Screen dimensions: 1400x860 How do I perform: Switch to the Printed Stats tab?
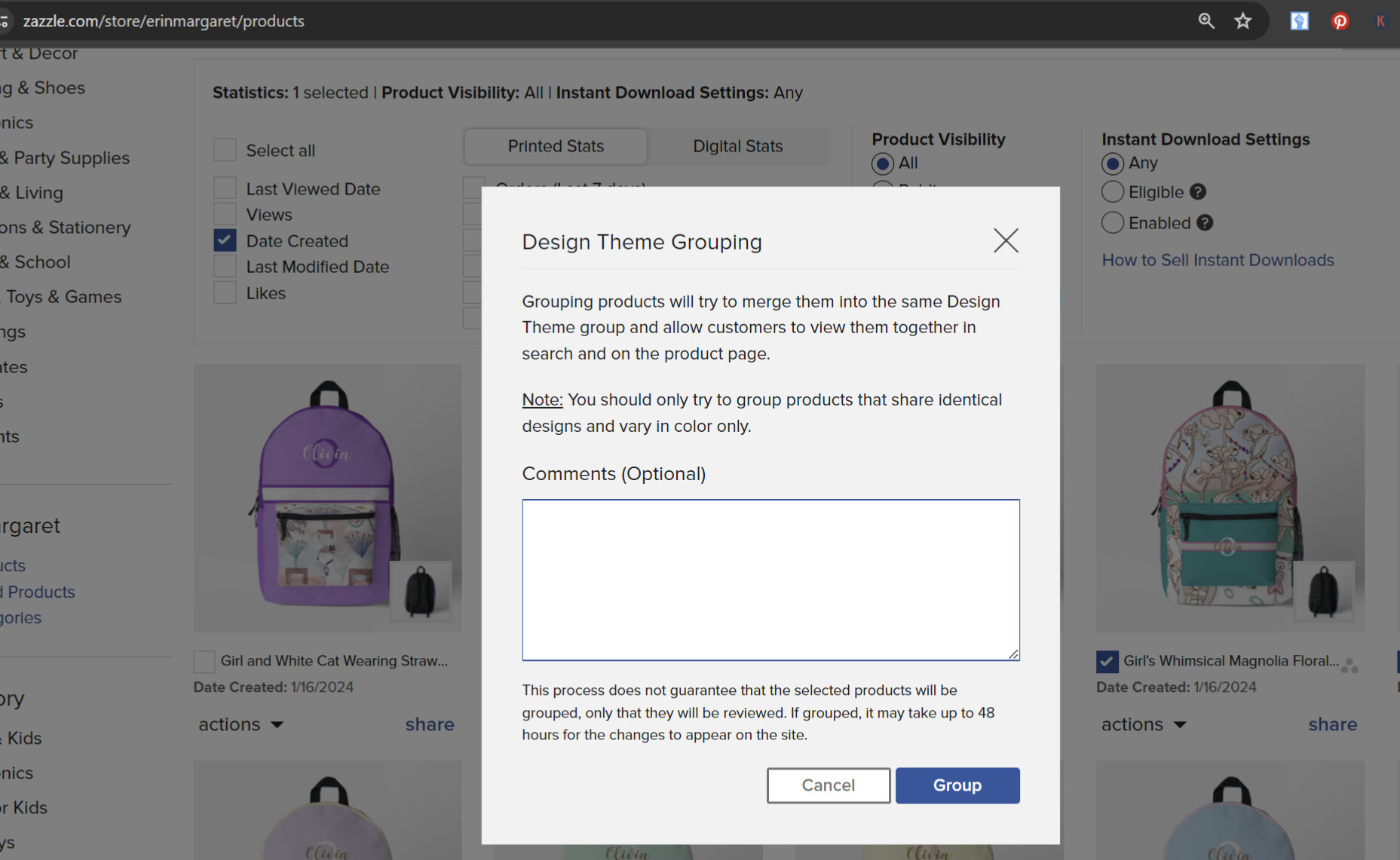click(556, 146)
